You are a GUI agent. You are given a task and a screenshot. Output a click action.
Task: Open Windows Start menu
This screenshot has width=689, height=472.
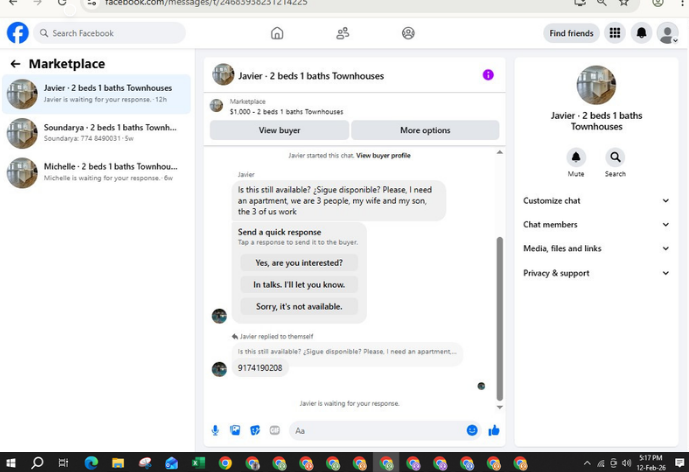click(11, 463)
